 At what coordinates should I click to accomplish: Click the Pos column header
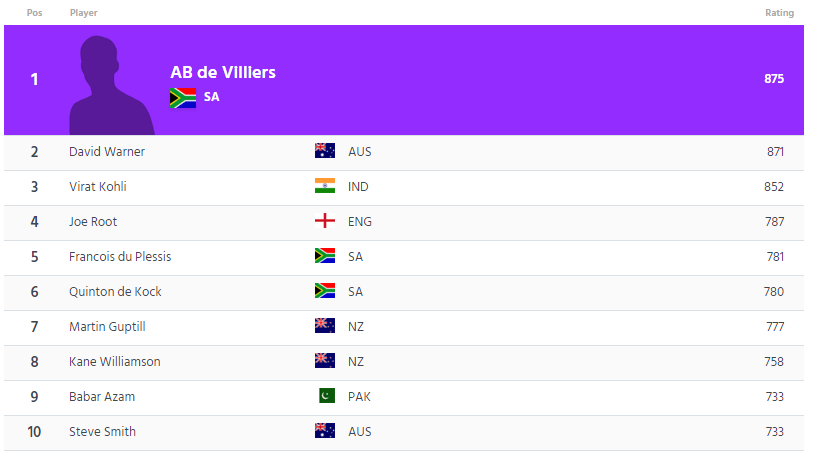34,13
